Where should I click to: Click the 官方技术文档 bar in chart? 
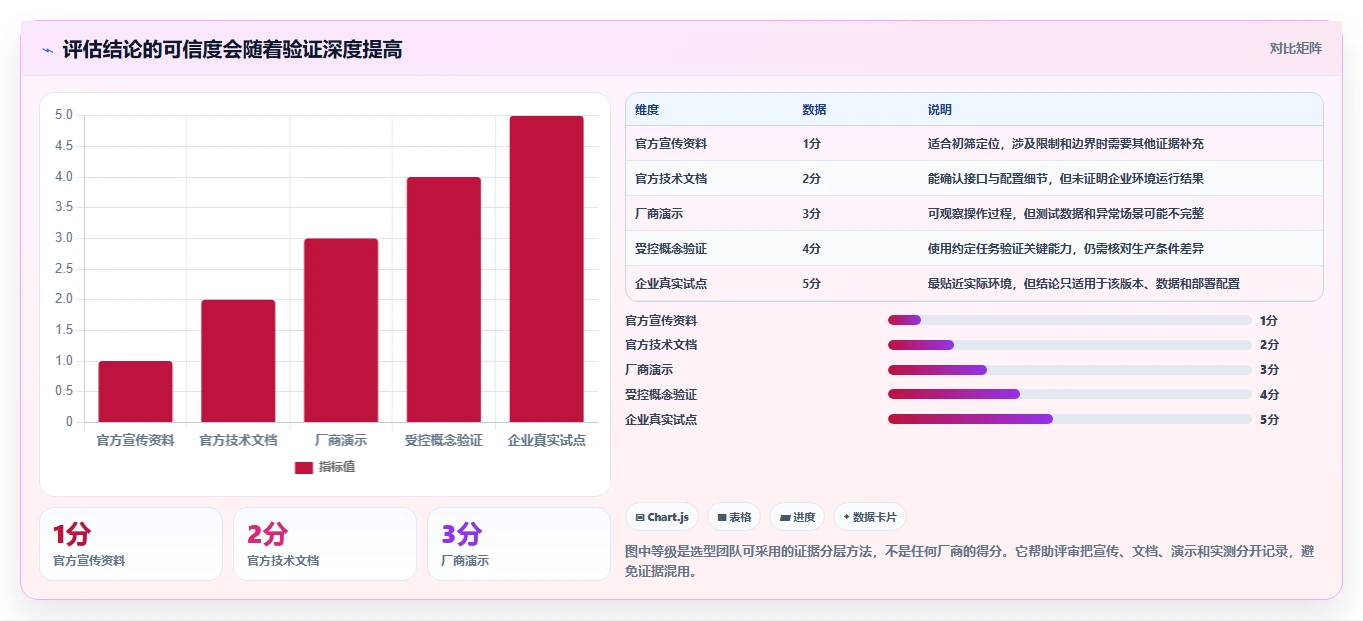click(238, 361)
